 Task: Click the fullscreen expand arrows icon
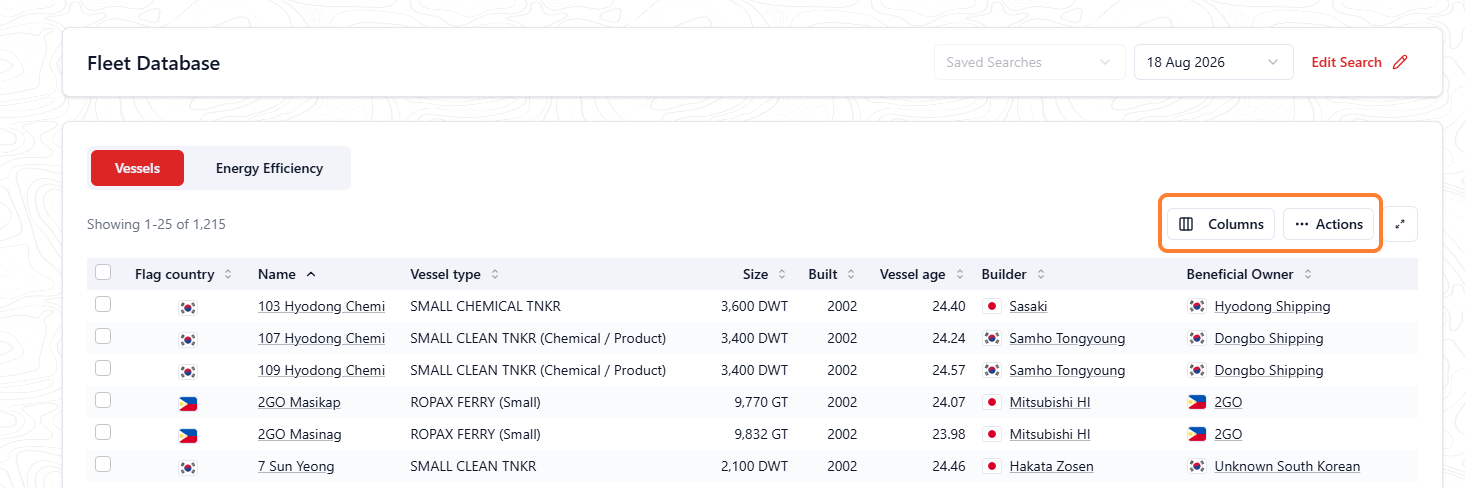[x=1400, y=224]
